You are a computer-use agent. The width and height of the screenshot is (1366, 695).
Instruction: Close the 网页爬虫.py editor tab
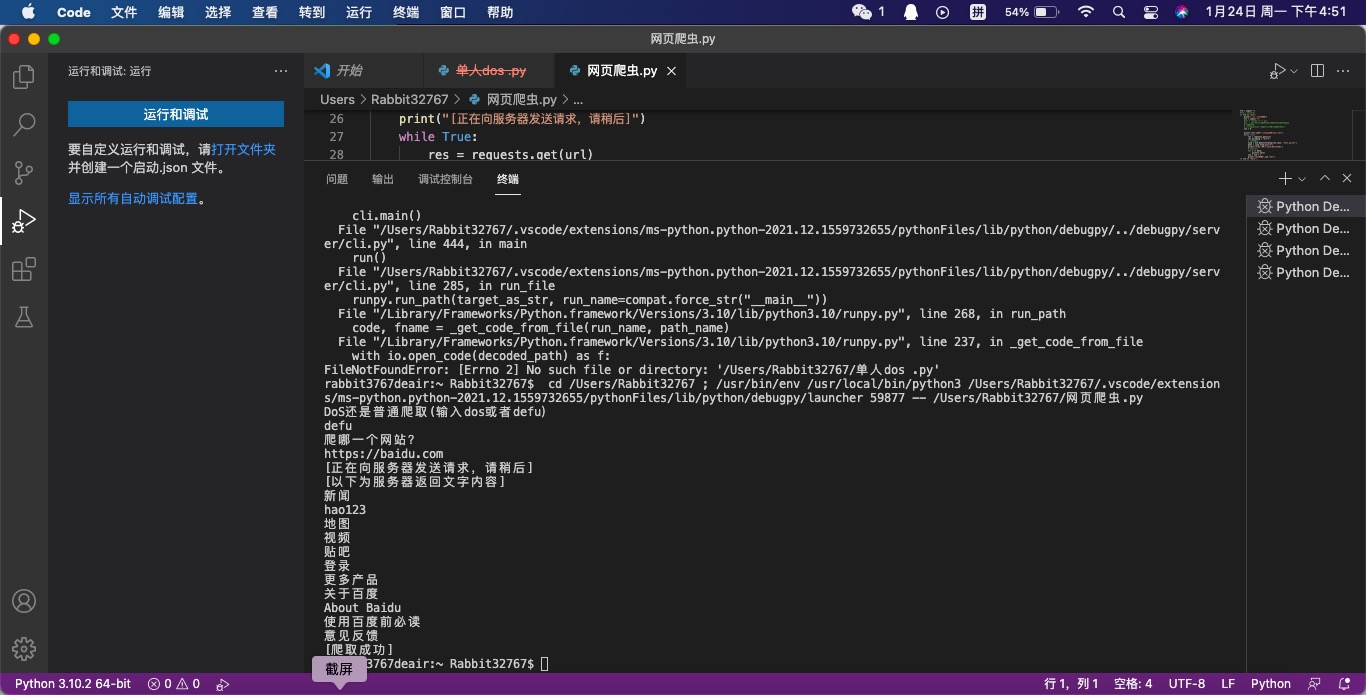[672, 71]
